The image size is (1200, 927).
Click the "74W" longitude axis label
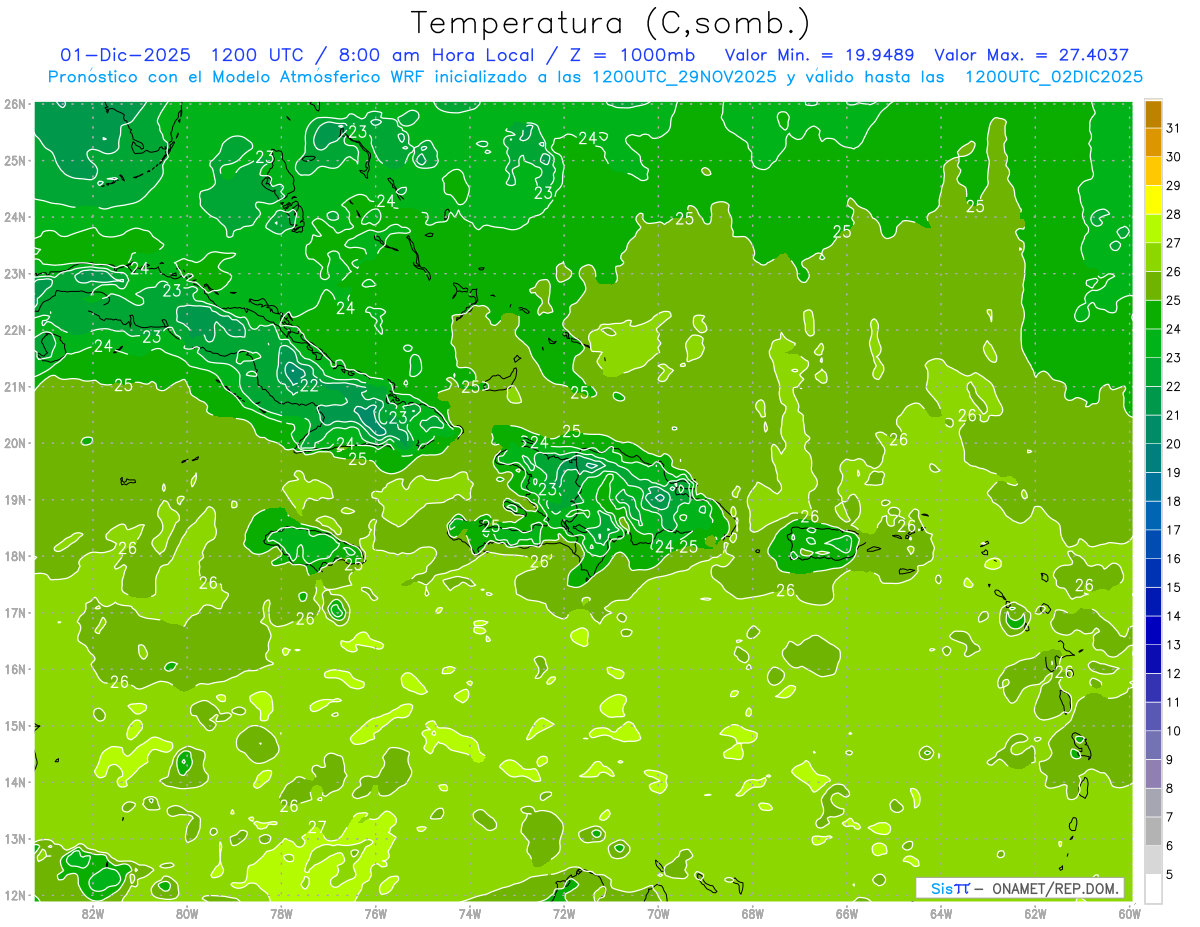tap(470, 912)
